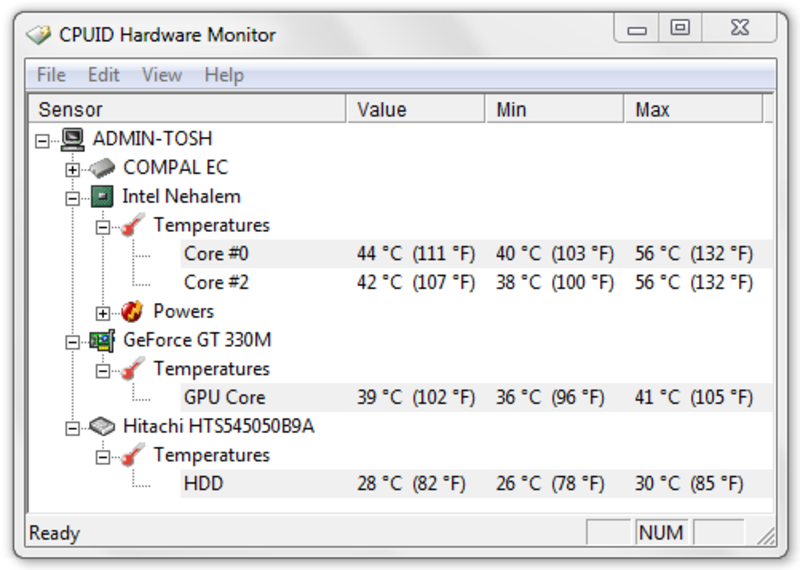Select the ADMIN-TOSH tree label
Screen dimensions: 800x570
(x=152, y=139)
